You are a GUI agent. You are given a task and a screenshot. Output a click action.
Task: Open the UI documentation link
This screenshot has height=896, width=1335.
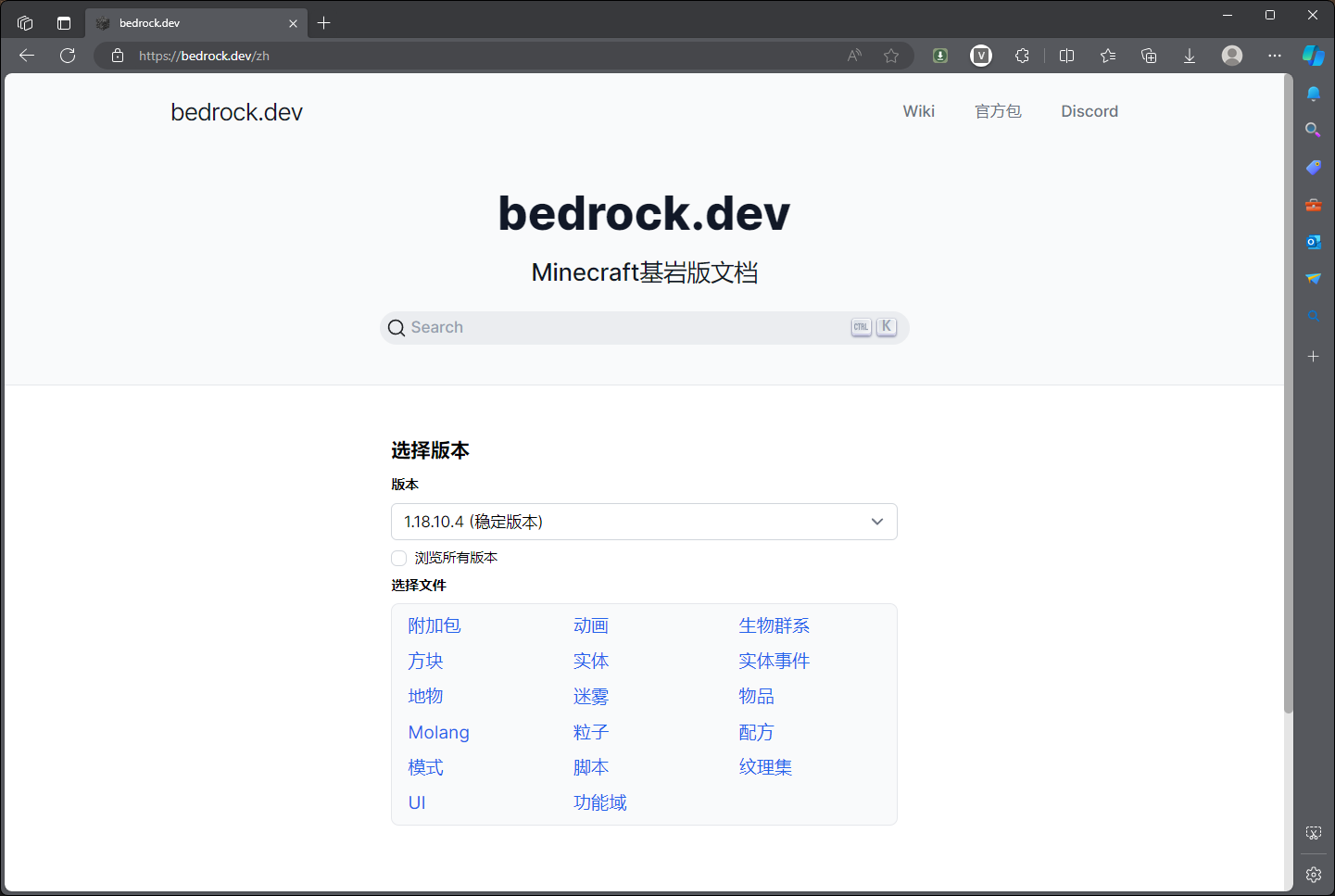[417, 802]
